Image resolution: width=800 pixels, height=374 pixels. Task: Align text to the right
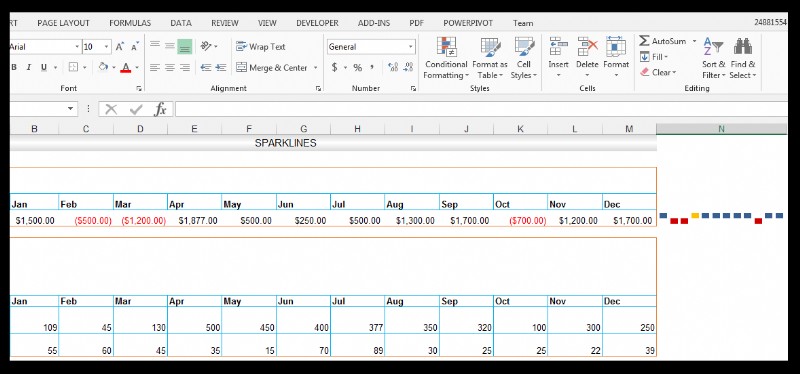pyautogui.click(x=185, y=67)
